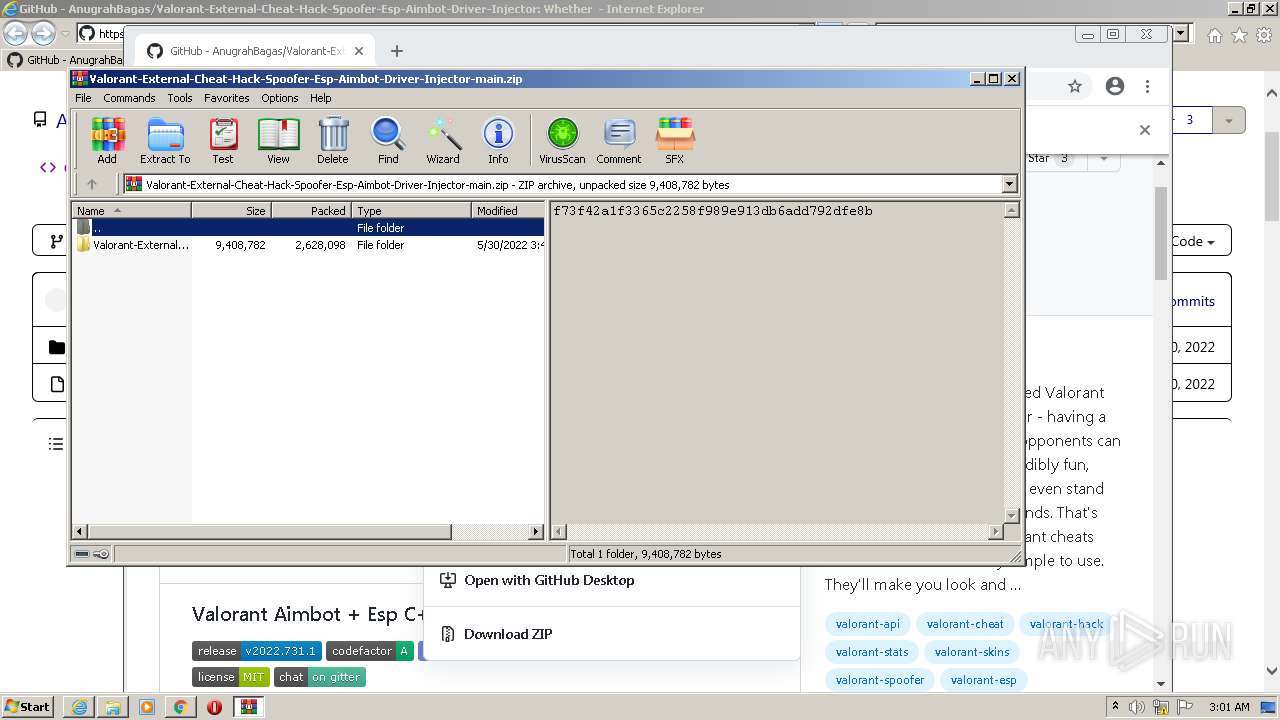
Task: Open a new Chrome tab
Action: (x=397, y=51)
